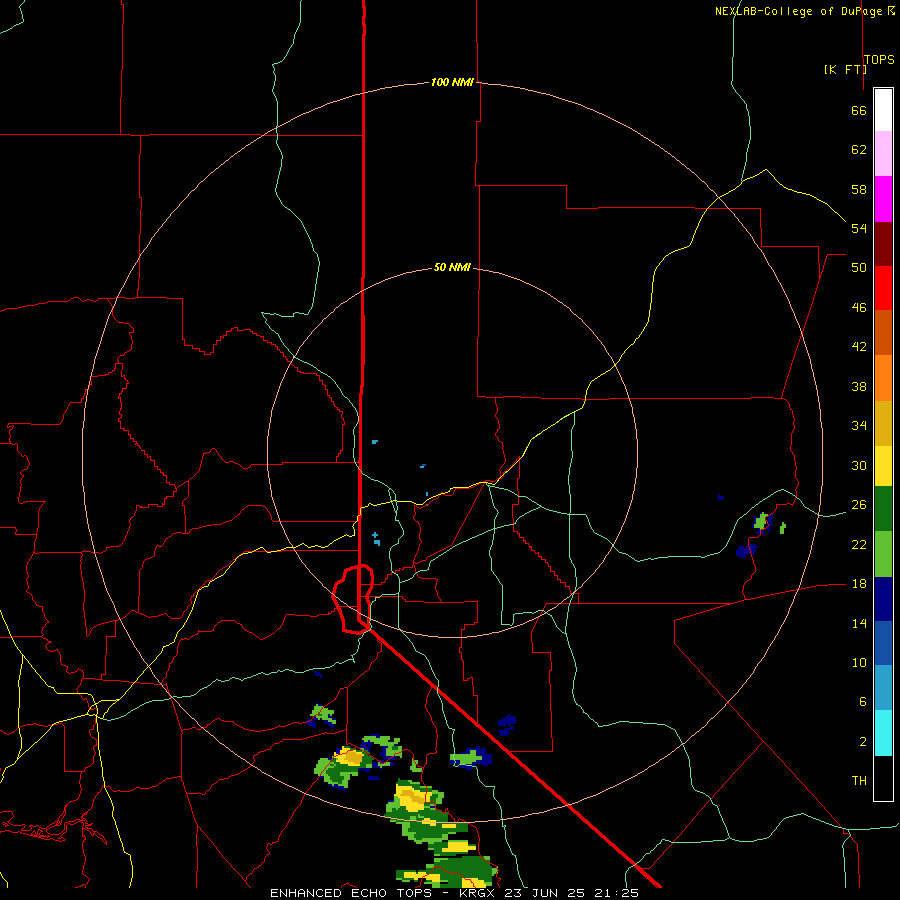
Task: Pick the light blue legend swatch
Action: tap(883, 688)
